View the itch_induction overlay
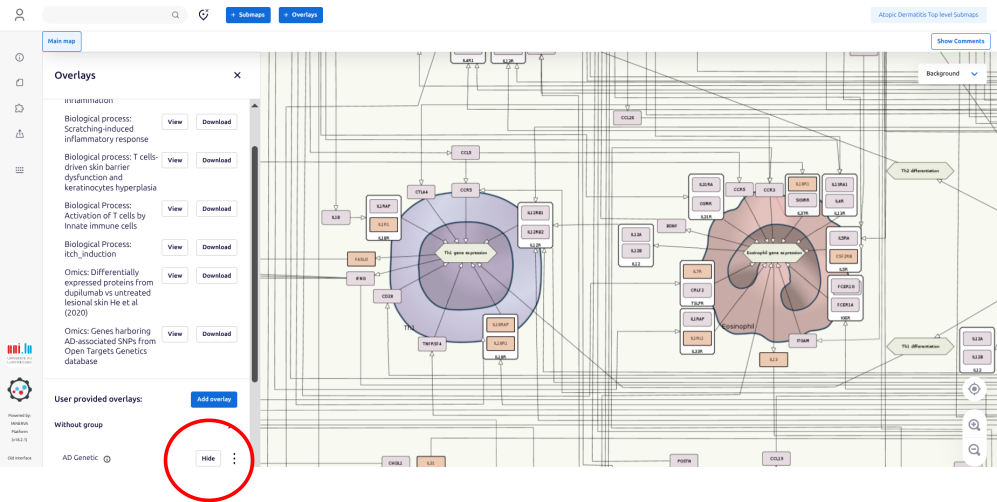 pyautogui.click(x=175, y=247)
